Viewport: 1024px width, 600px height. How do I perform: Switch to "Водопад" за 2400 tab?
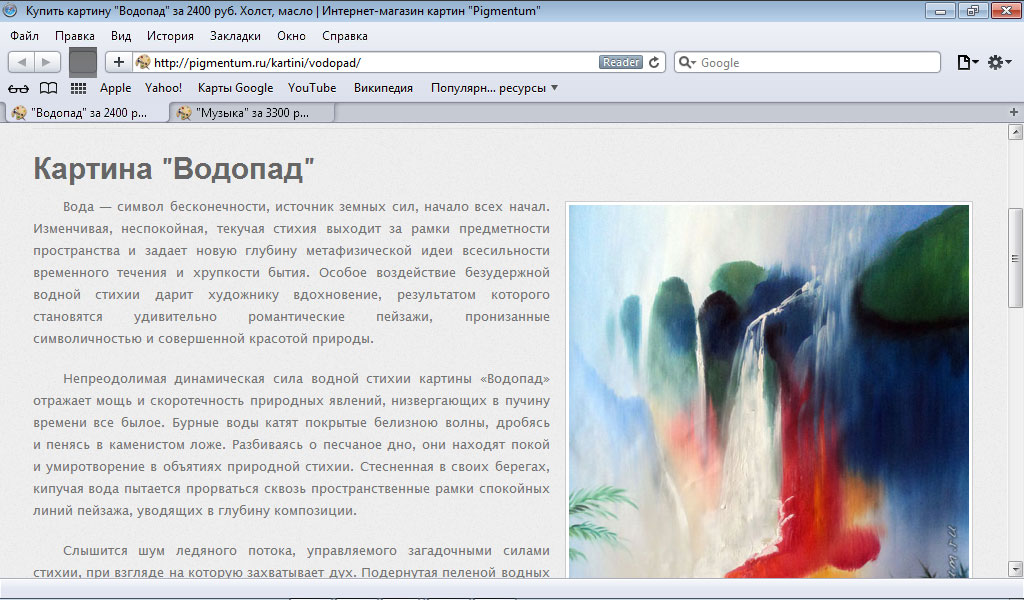(x=86, y=113)
